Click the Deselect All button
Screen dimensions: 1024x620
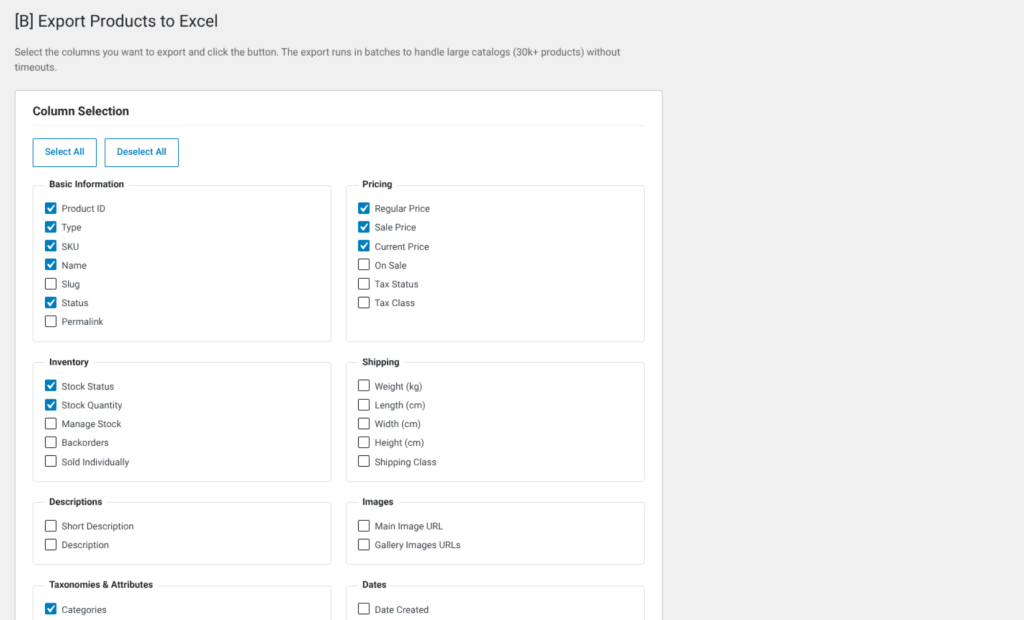pos(142,152)
